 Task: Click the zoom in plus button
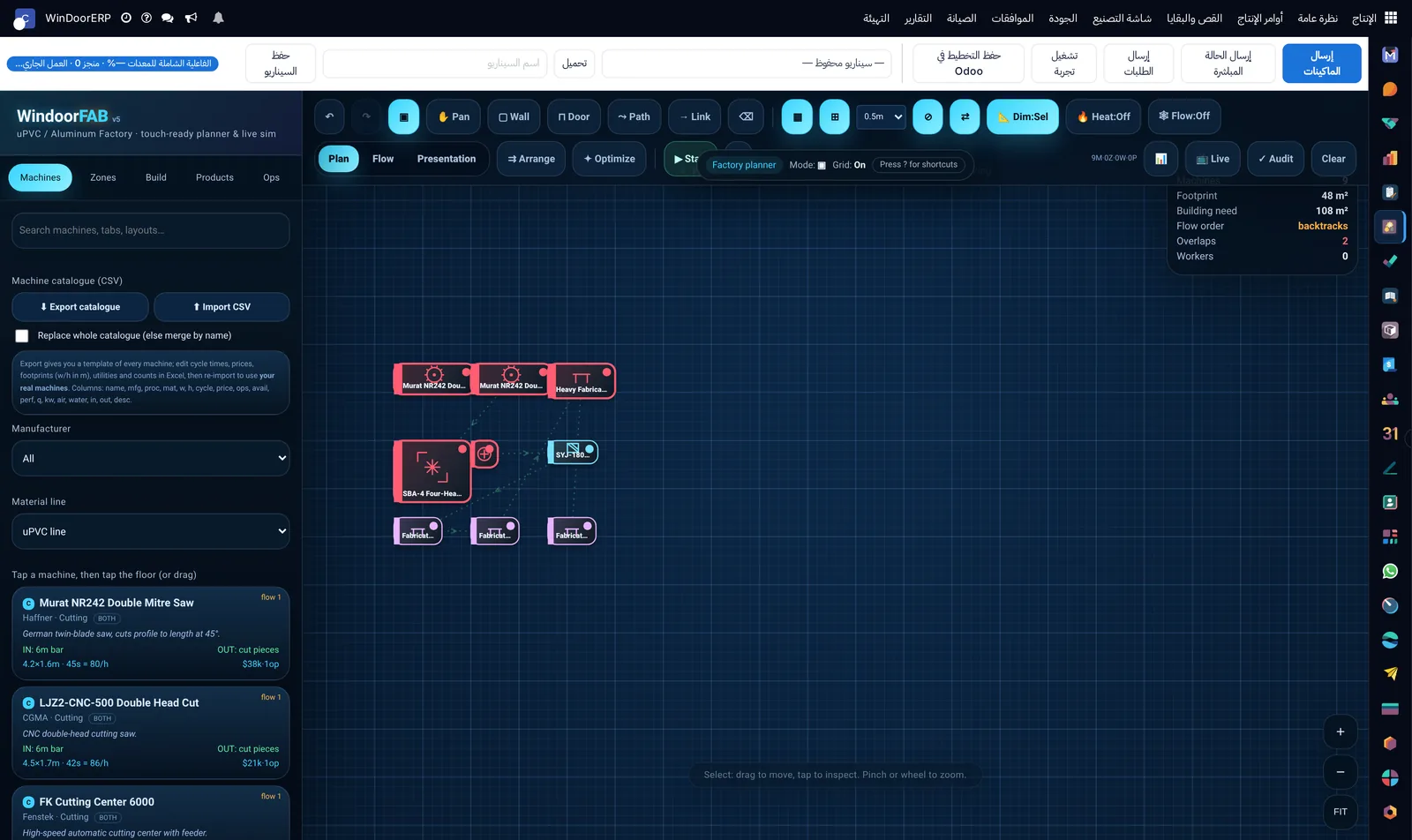(x=1341, y=731)
